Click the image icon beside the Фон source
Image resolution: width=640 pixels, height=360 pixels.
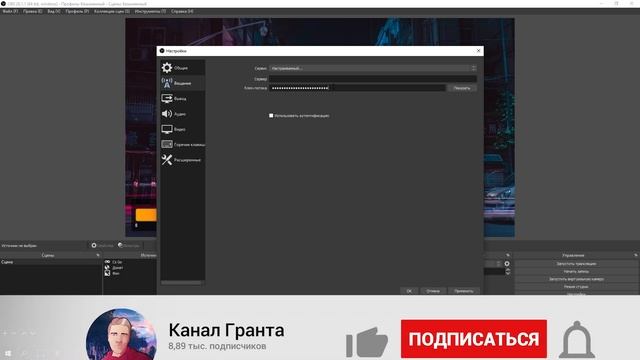click(107, 273)
